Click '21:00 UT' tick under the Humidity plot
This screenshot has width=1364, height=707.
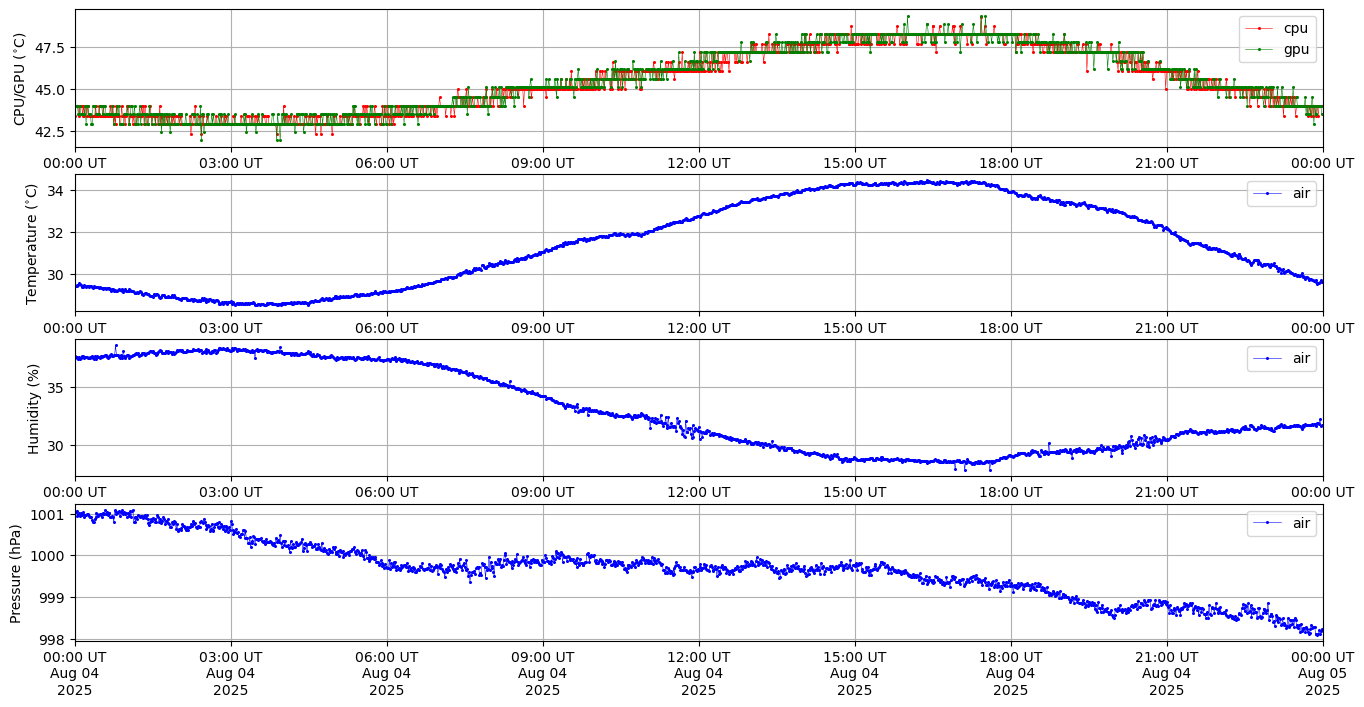click(1167, 492)
